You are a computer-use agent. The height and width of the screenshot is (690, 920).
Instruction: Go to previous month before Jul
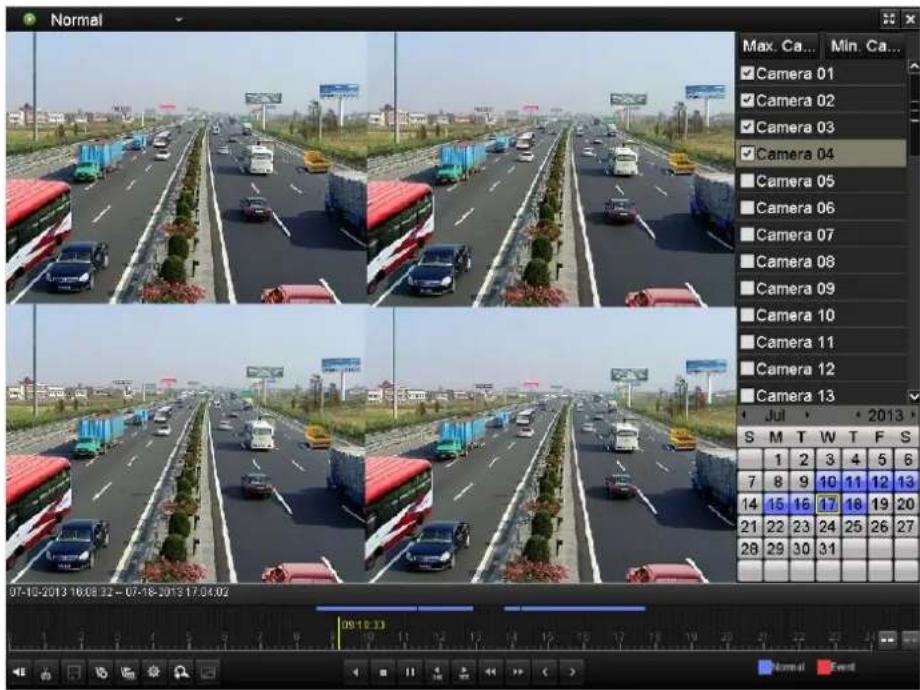click(745, 415)
